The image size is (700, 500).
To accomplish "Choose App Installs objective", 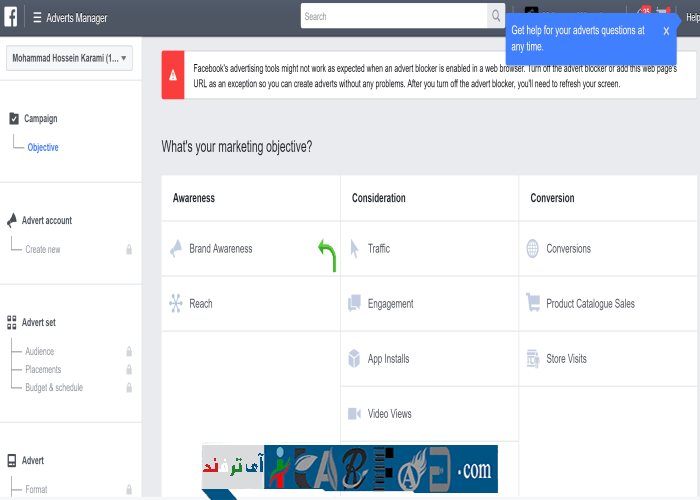I will click(429, 359).
